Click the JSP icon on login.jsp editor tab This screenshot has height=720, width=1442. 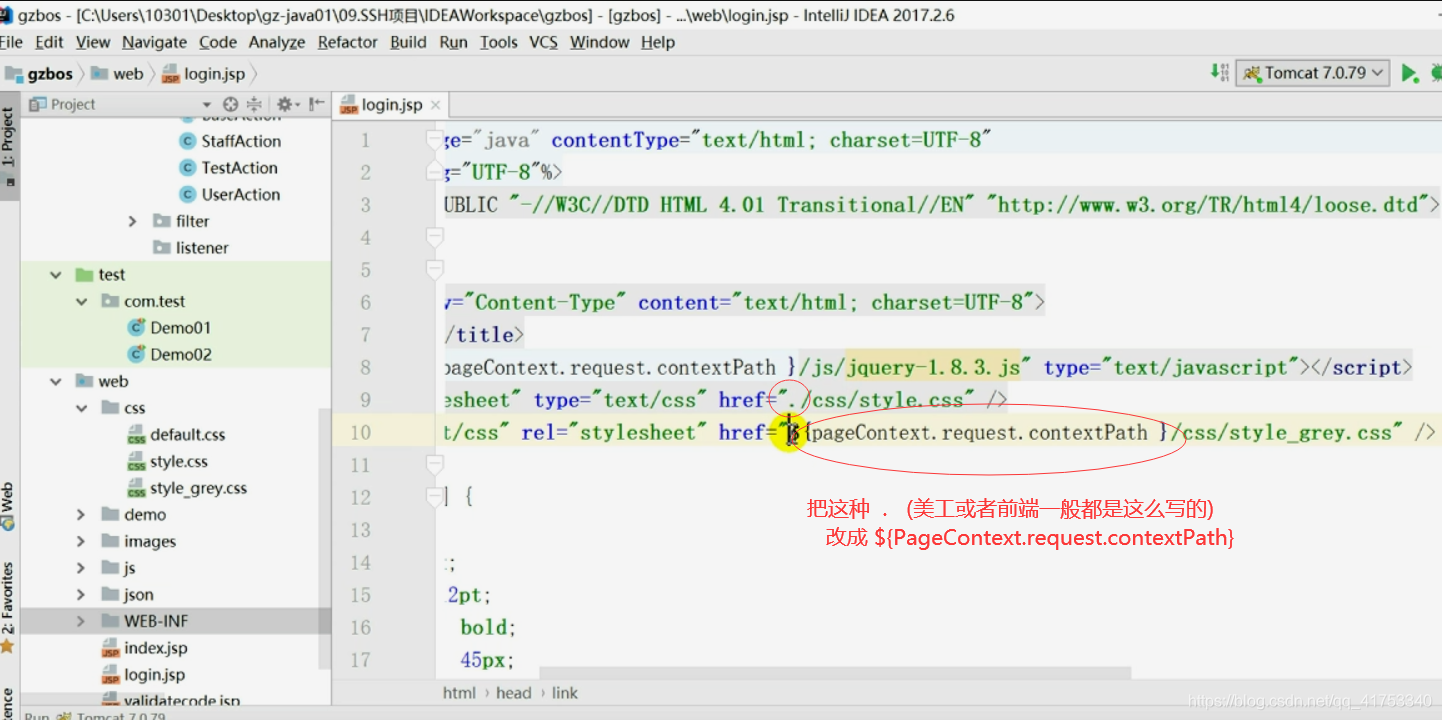pos(349,105)
